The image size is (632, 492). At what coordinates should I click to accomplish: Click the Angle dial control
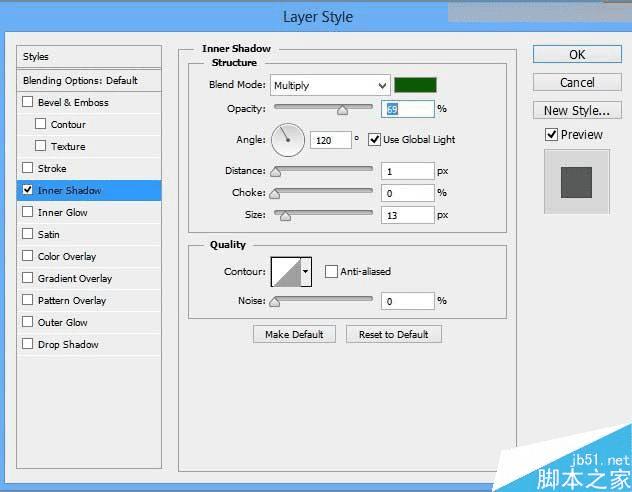click(288, 140)
